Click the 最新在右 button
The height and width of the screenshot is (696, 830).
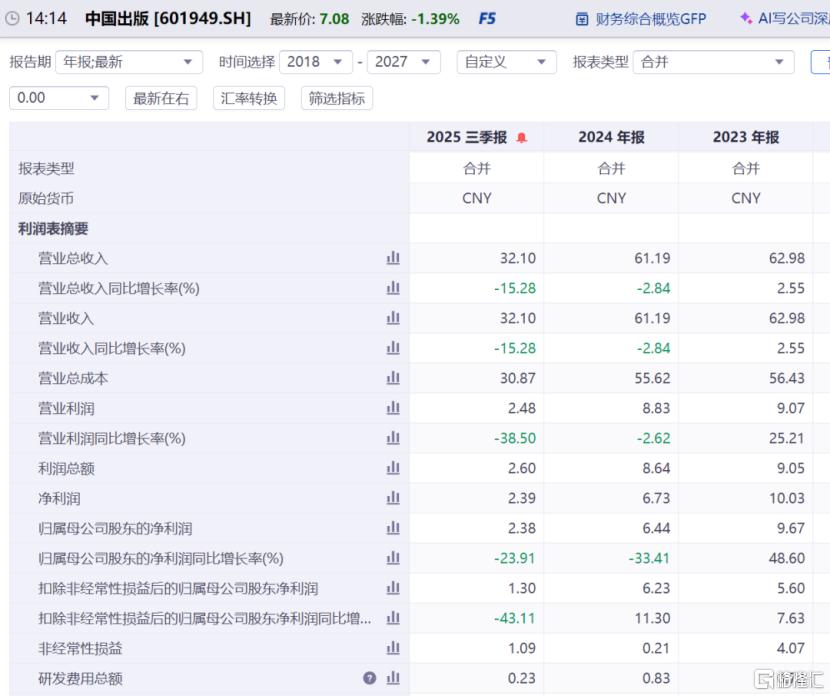(x=161, y=98)
